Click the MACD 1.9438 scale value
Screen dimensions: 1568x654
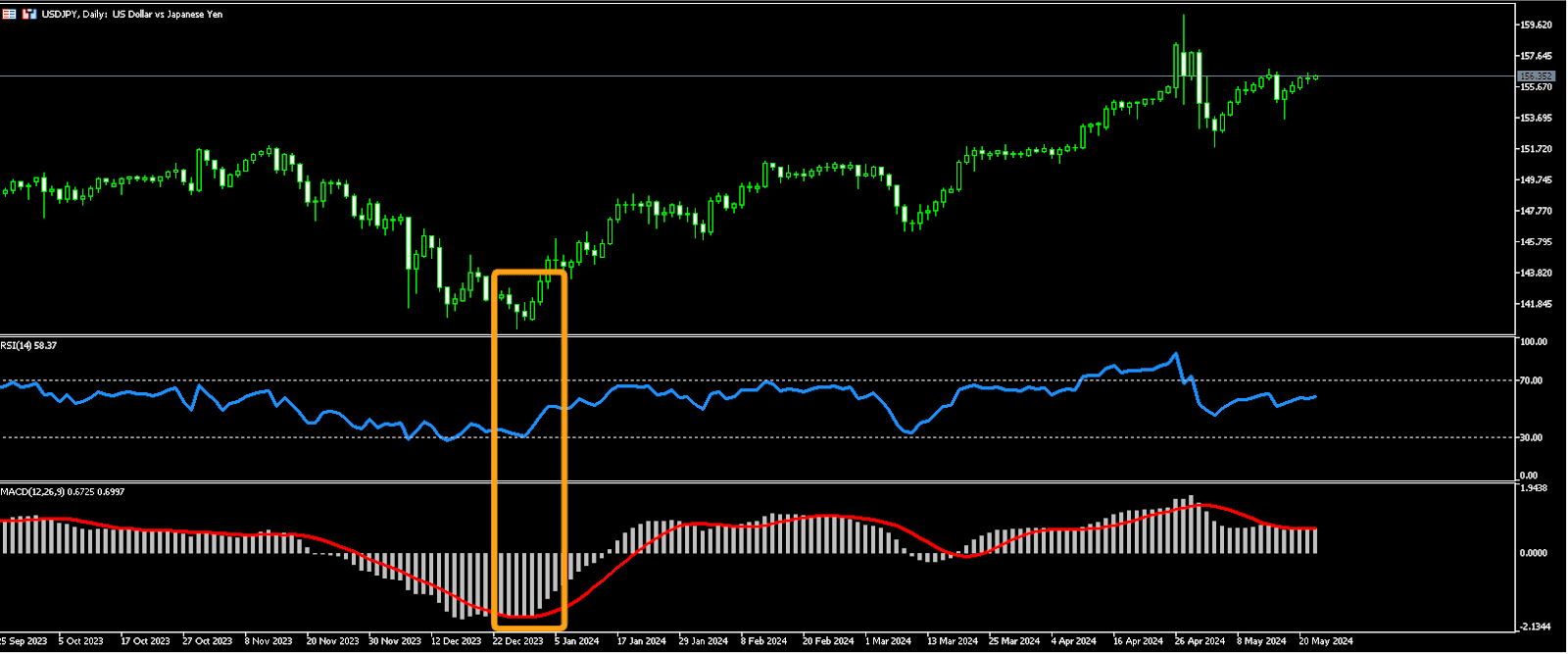point(1534,488)
